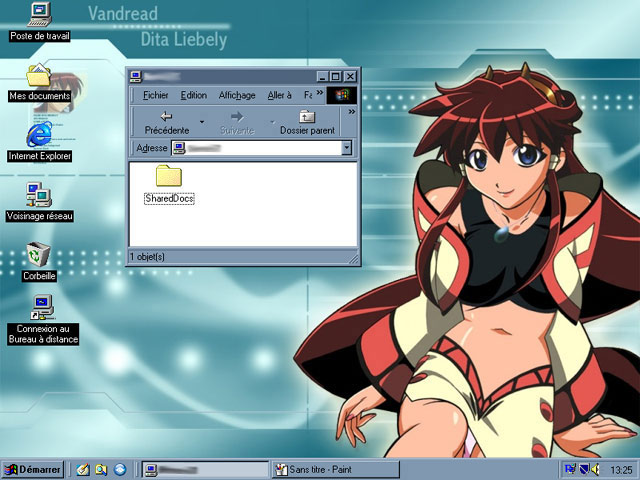Open Voisinage réseau desktop icon
The height and width of the screenshot is (480, 640).
(39, 194)
